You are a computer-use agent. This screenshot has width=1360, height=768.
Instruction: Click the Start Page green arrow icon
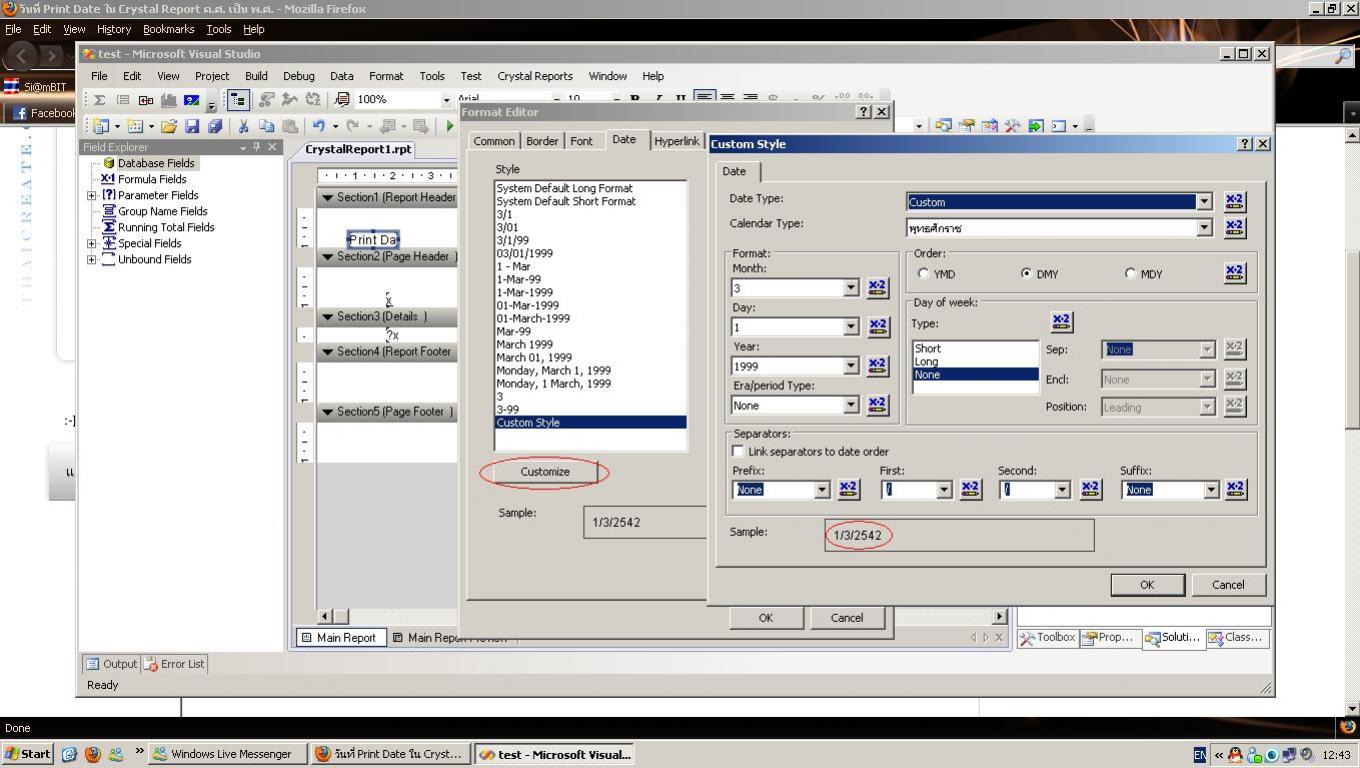pyautogui.click(x=1036, y=126)
